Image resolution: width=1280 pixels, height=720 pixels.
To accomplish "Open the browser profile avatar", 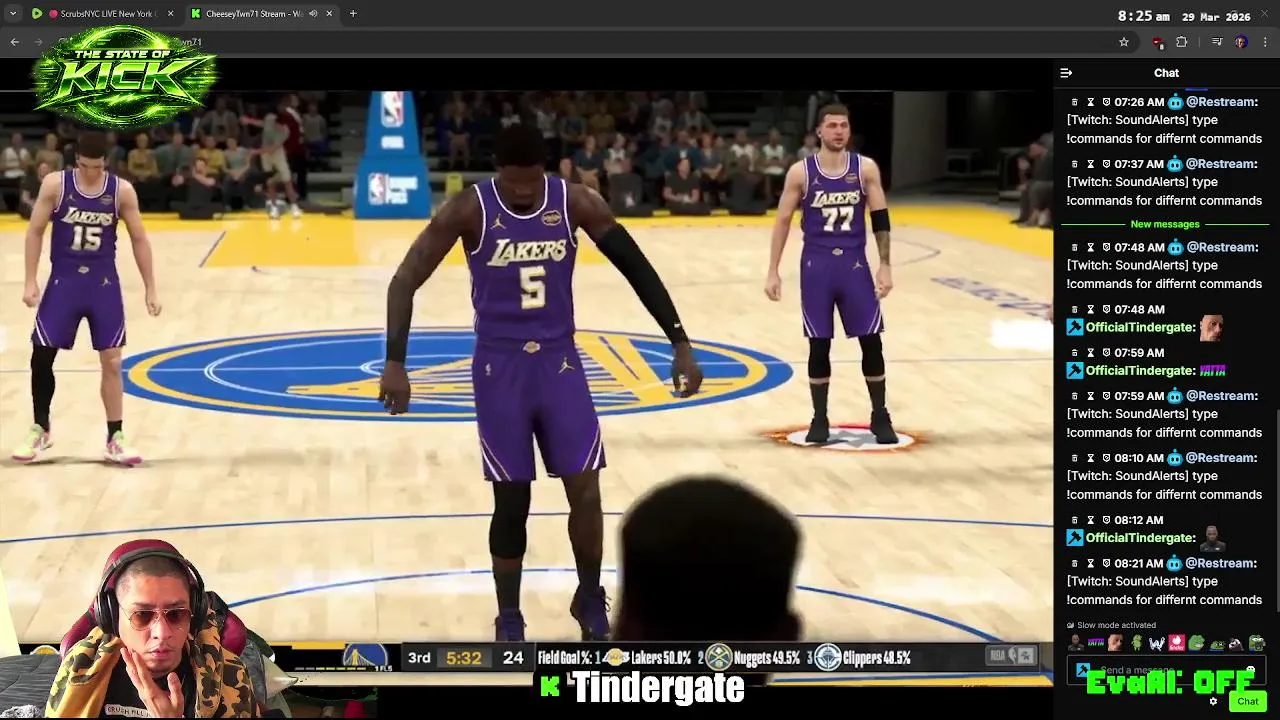I will (1241, 42).
